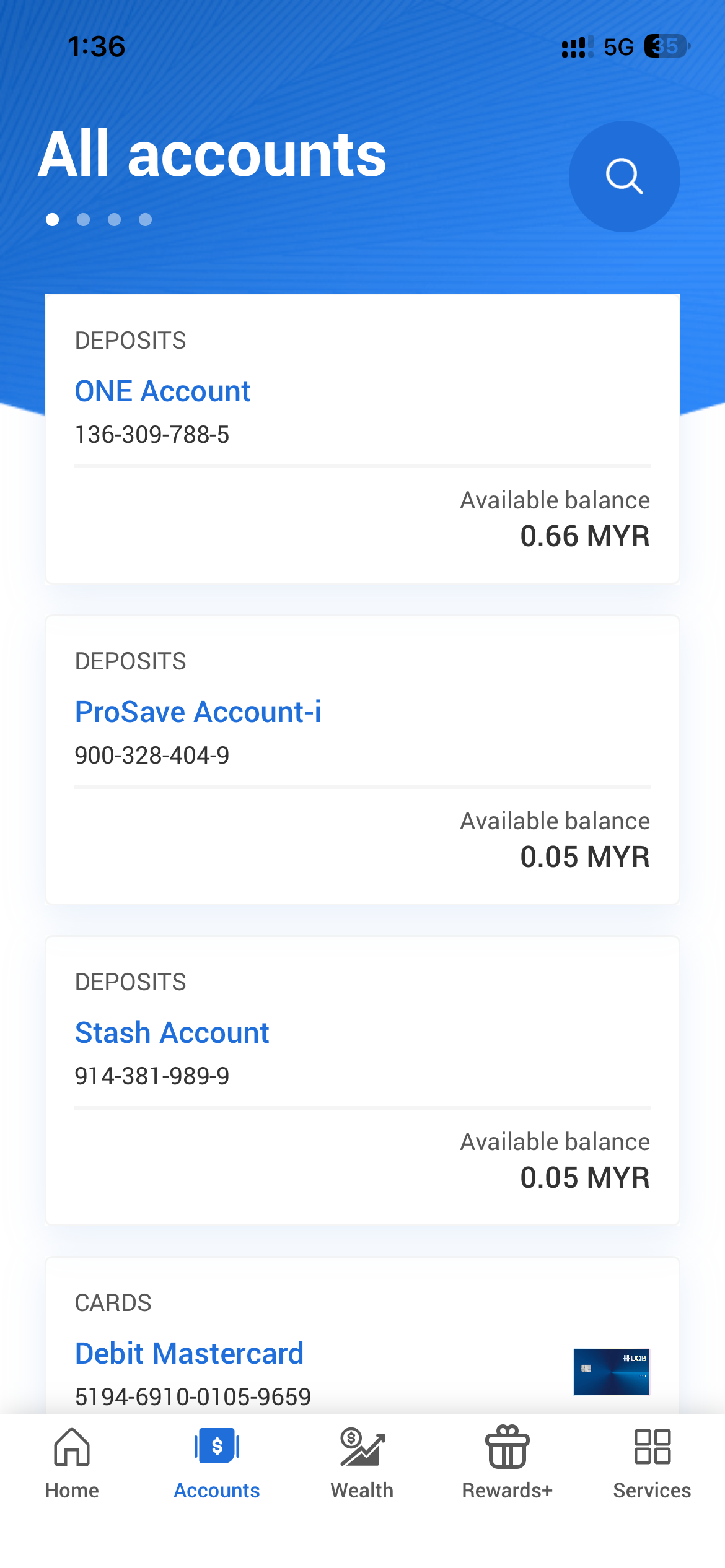Tap the battery indicator in status bar

pos(666,46)
